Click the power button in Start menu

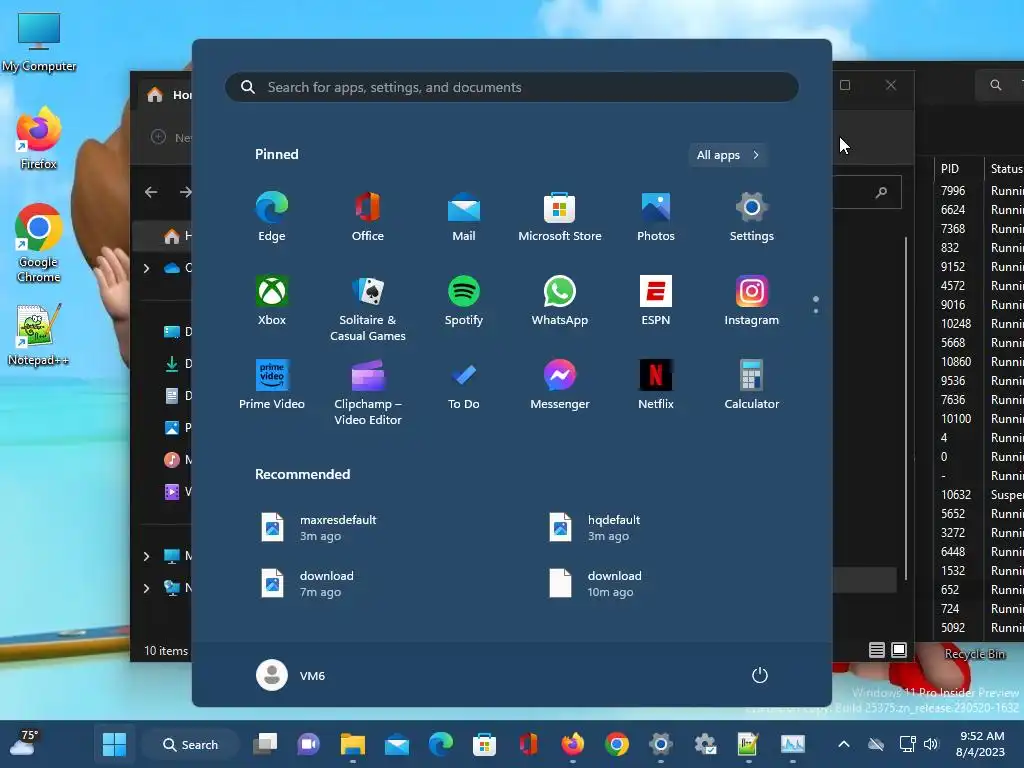760,675
